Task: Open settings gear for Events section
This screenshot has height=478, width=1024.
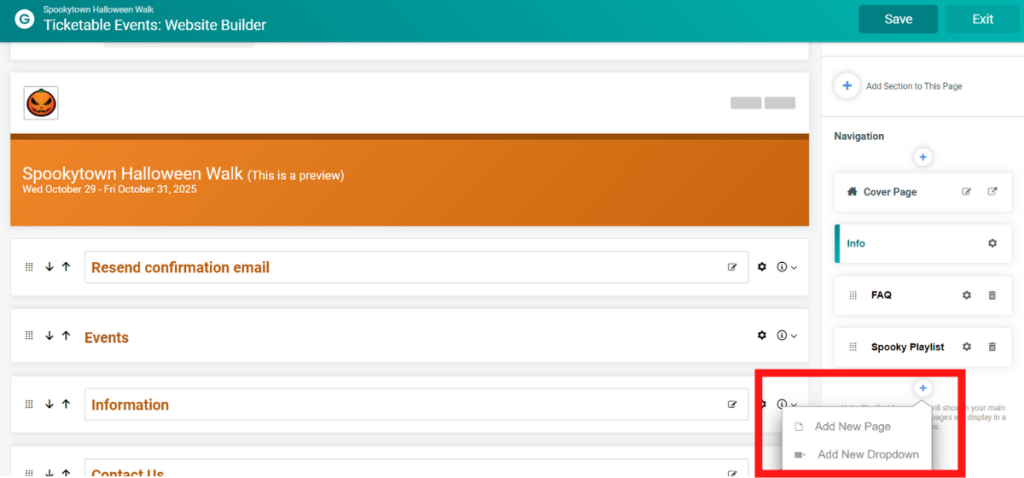Action: point(761,335)
